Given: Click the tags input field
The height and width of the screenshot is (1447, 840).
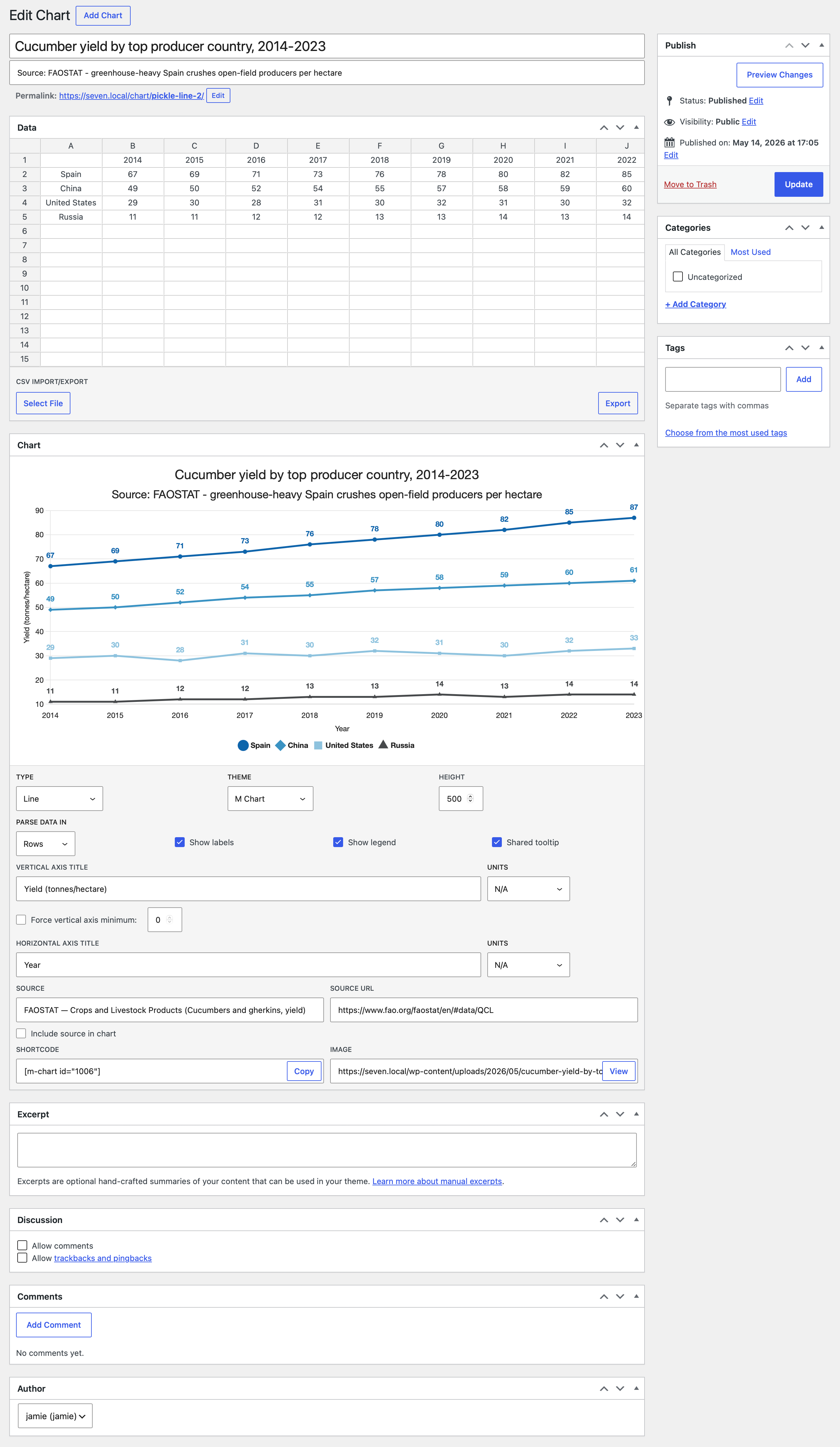Looking at the screenshot, I should click(x=722, y=379).
